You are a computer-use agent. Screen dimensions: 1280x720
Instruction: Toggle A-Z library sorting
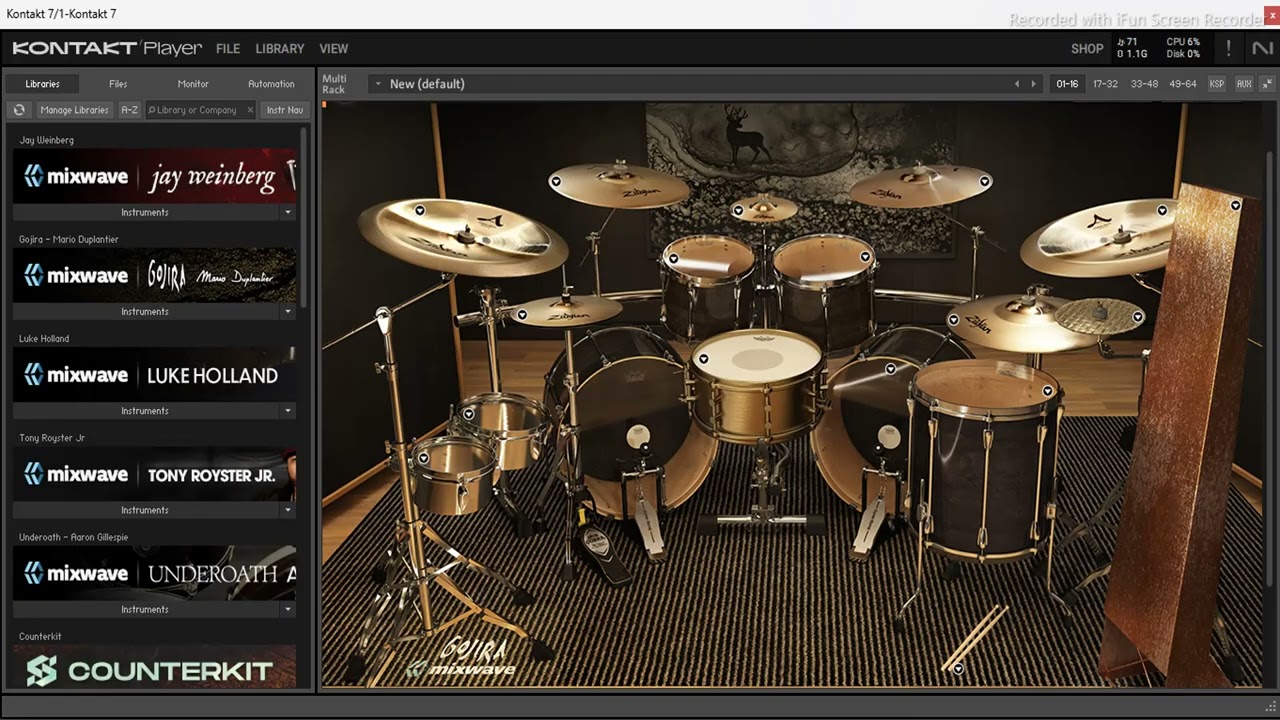click(130, 110)
